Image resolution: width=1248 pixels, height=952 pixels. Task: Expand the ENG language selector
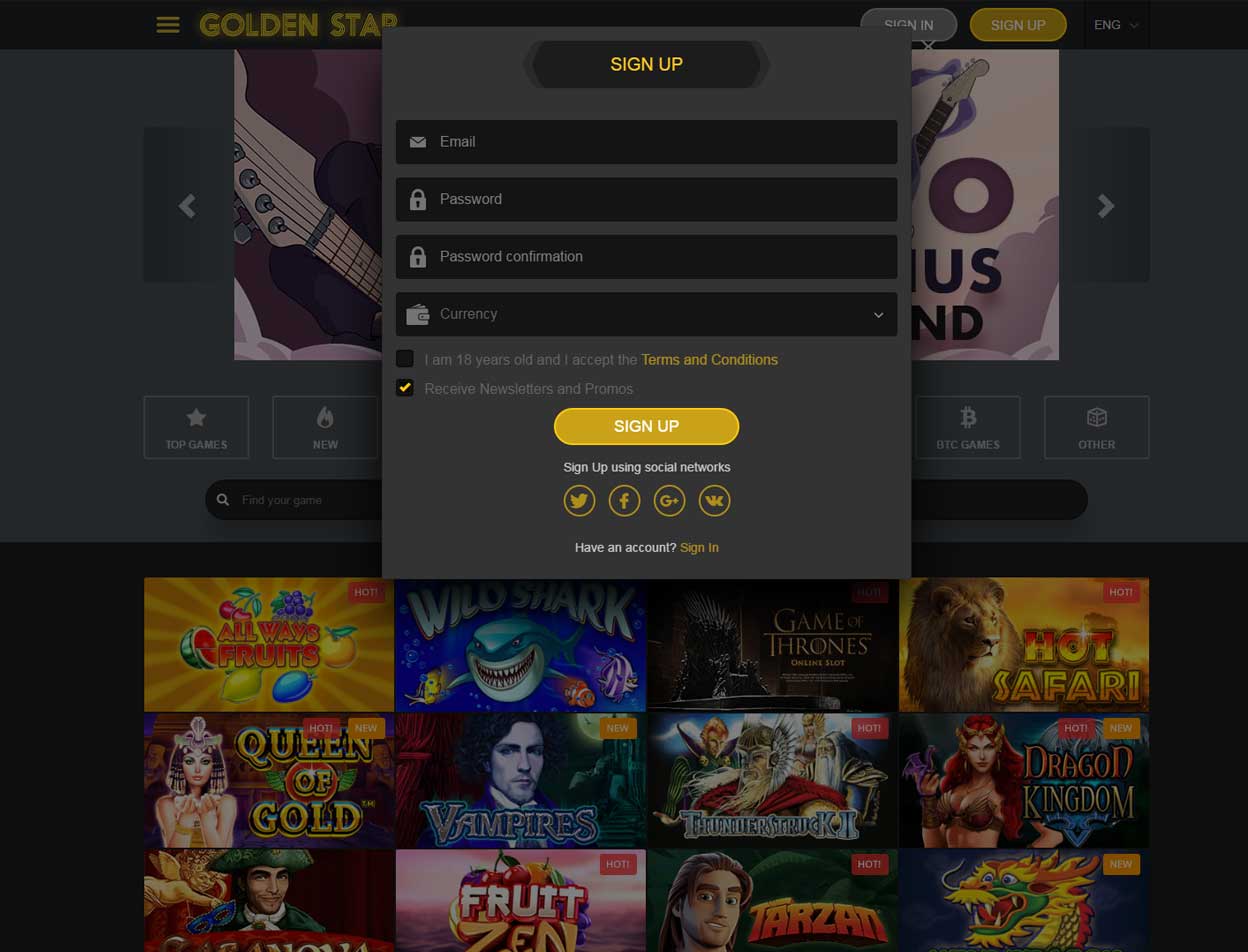click(x=1116, y=25)
